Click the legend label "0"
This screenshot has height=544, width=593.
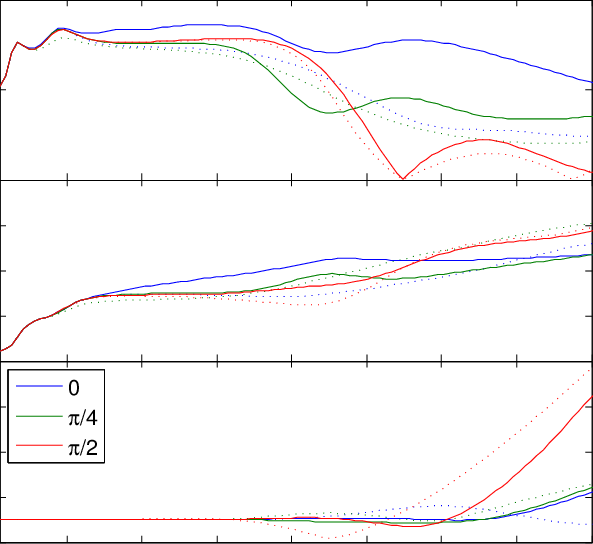(x=74, y=388)
